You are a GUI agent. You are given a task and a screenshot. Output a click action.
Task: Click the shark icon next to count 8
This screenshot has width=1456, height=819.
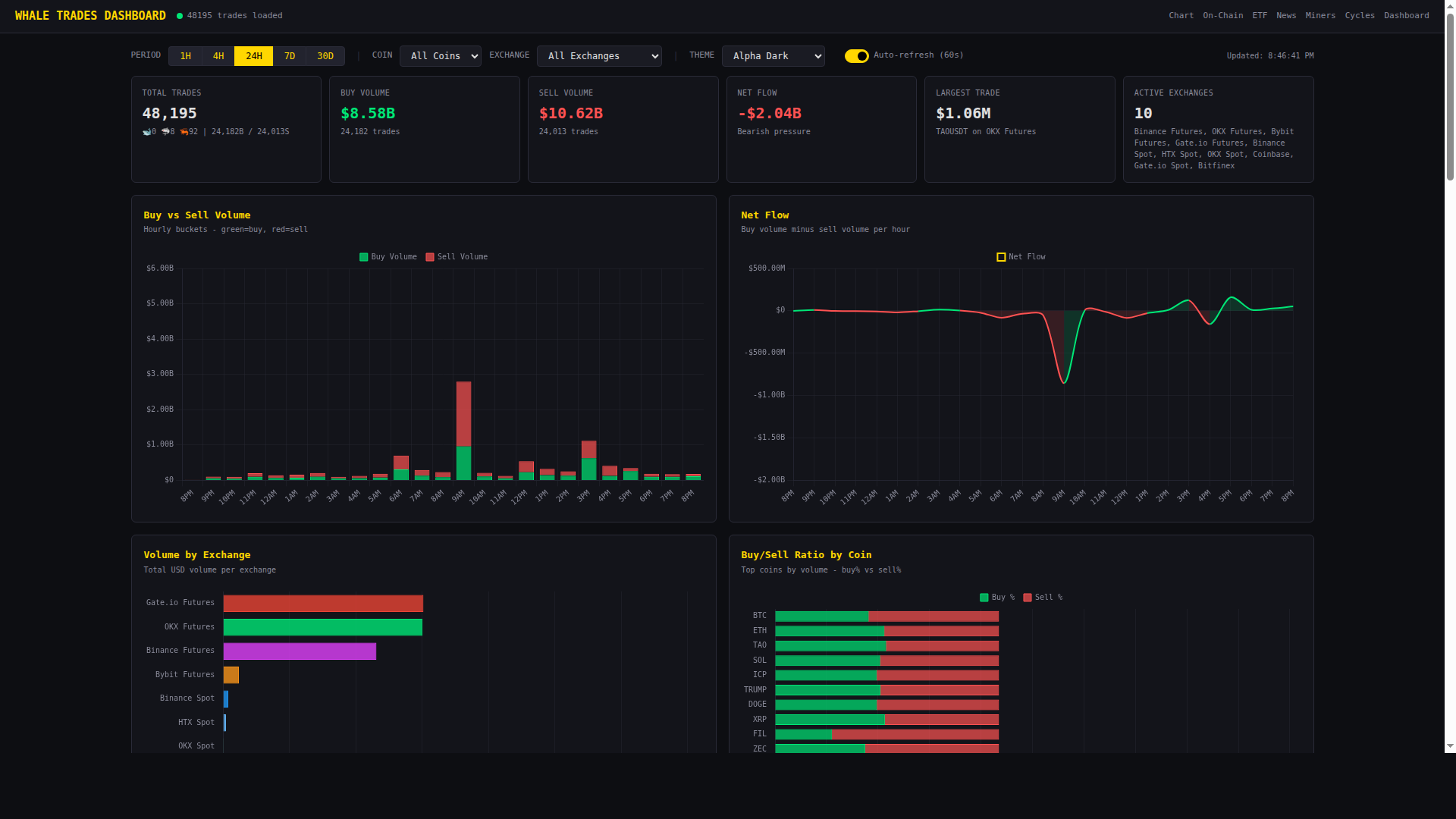pos(165,132)
